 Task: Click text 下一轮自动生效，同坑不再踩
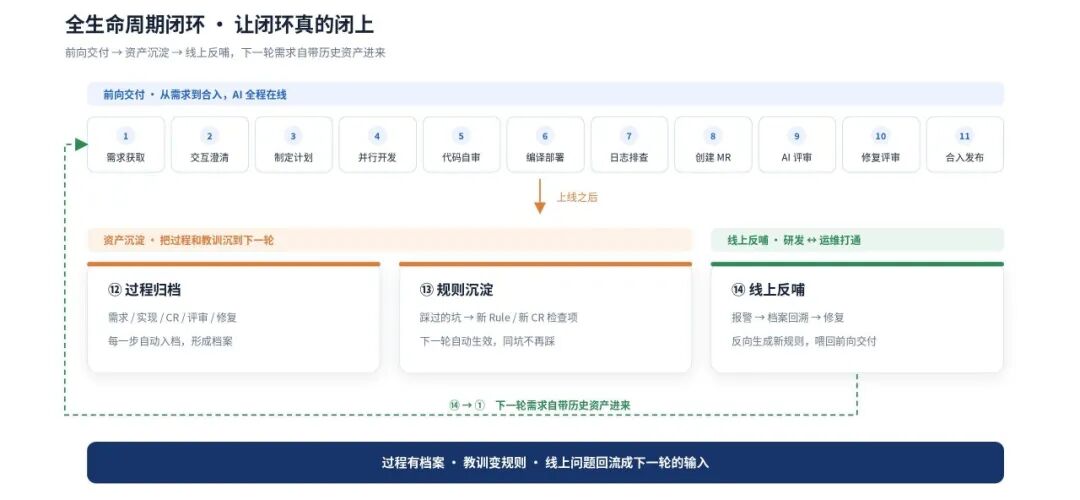pyautogui.click(x=487, y=341)
